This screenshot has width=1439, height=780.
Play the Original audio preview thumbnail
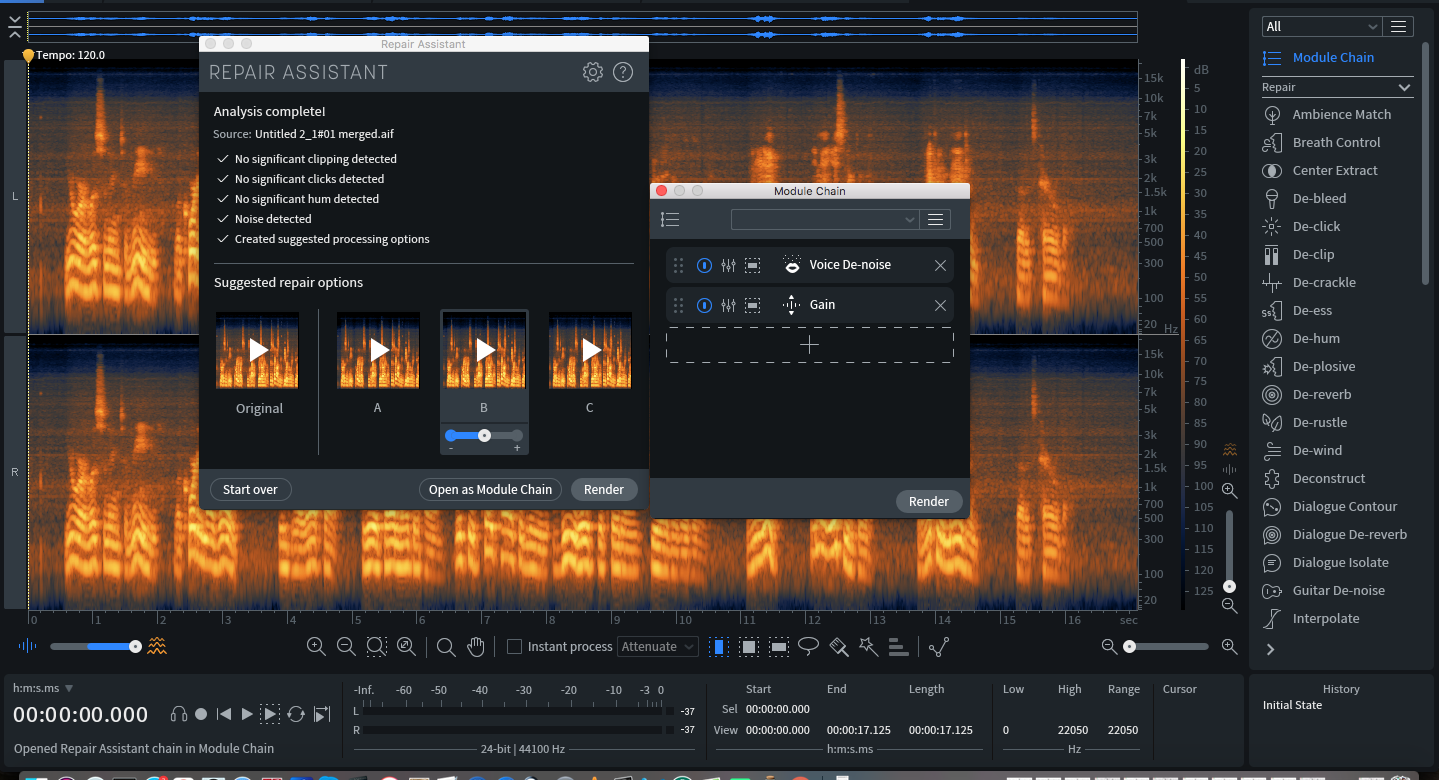pos(258,350)
